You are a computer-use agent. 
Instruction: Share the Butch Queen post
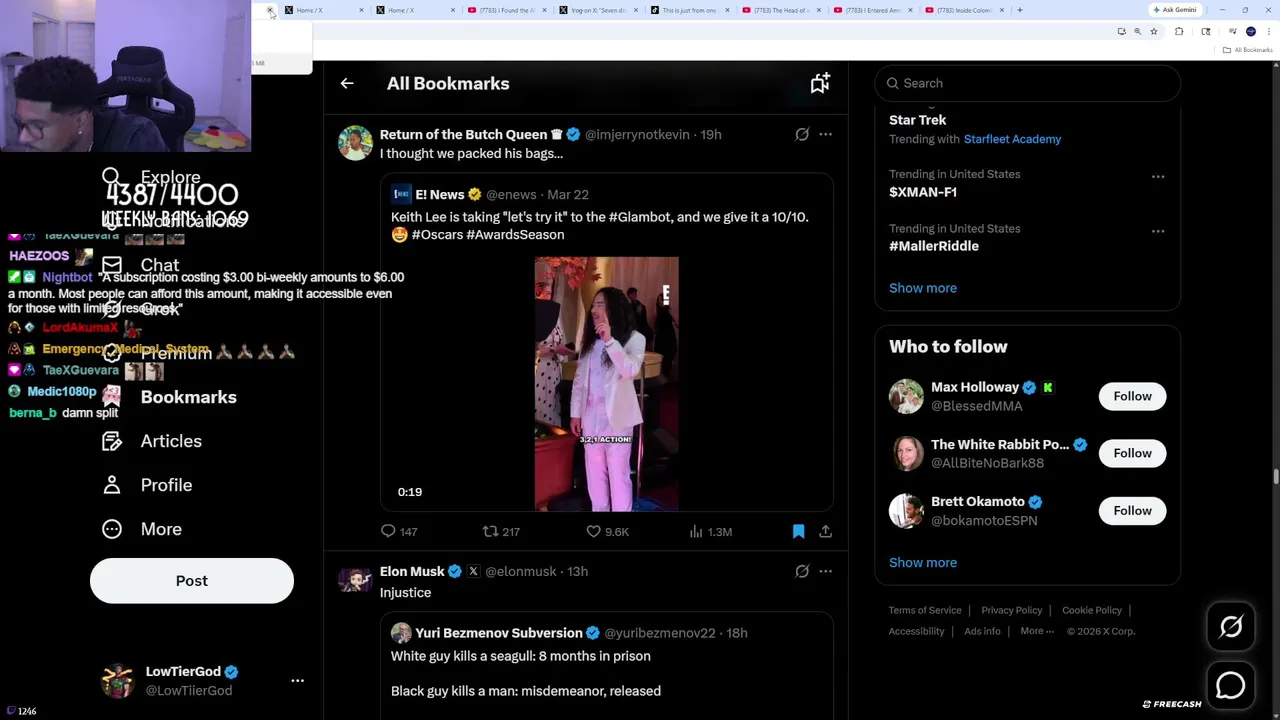click(826, 532)
